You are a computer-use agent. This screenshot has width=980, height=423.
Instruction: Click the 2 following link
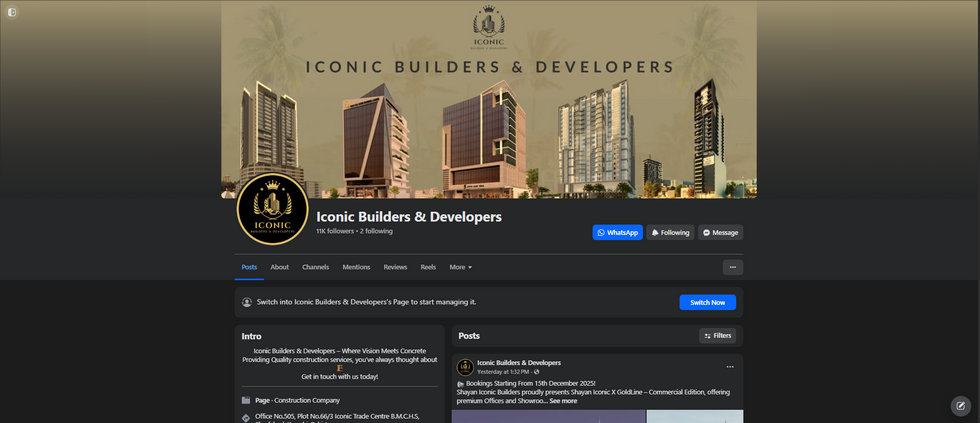[376, 231]
